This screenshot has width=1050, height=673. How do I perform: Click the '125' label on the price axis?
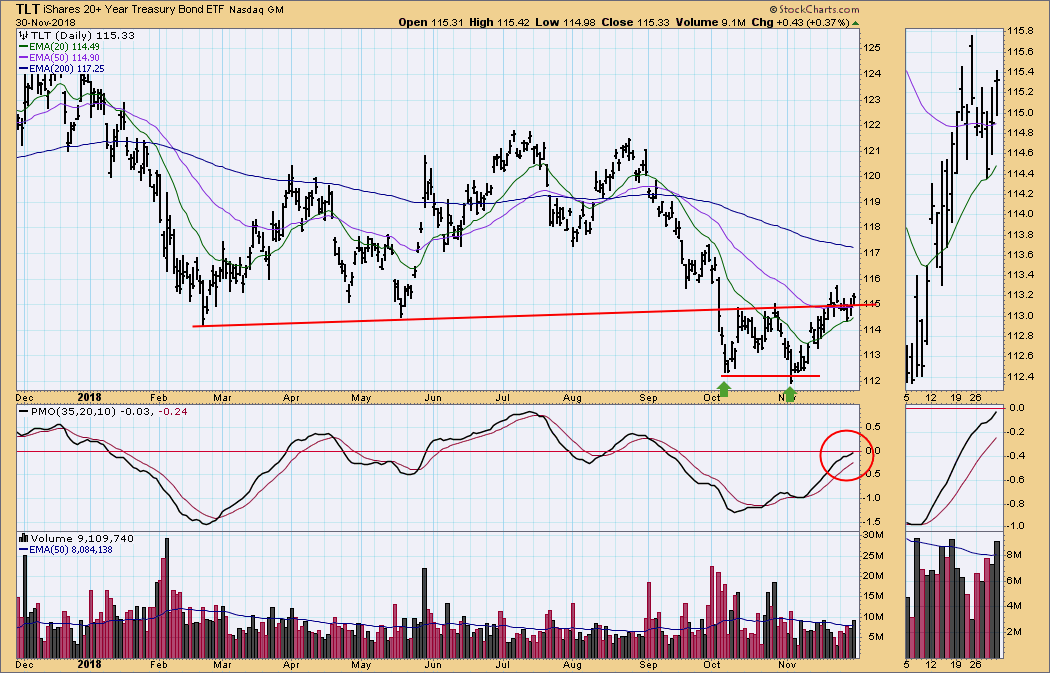pyautogui.click(x=871, y=48)
